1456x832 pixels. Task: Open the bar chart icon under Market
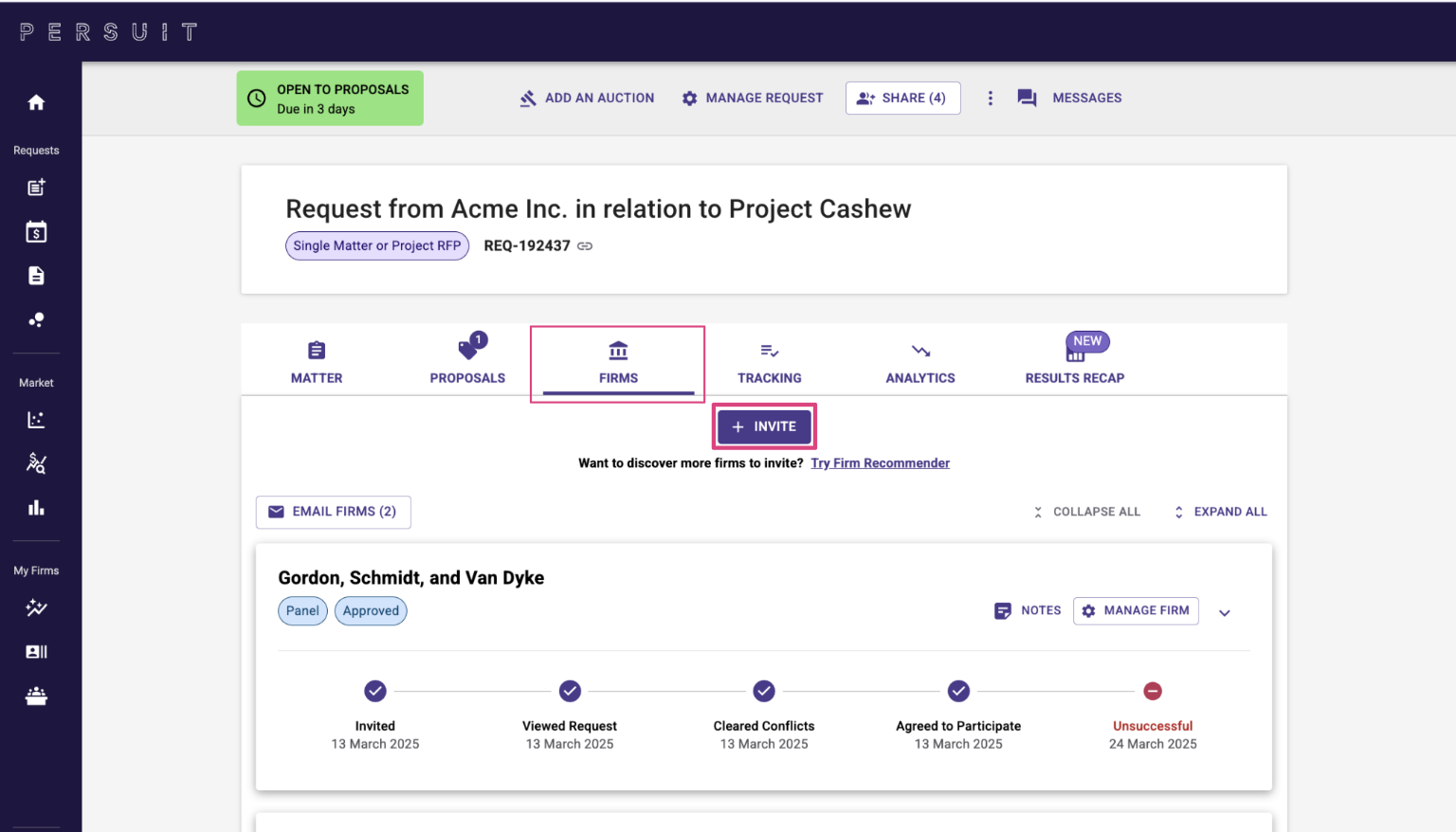pyautogui.click(x=36, y=508)
